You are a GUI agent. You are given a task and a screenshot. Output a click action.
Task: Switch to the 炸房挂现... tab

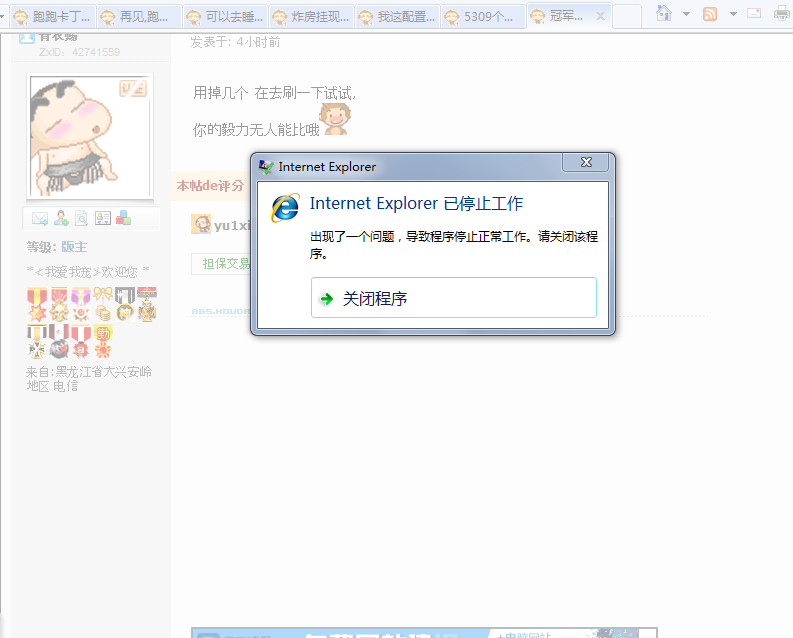click(311, 17)
